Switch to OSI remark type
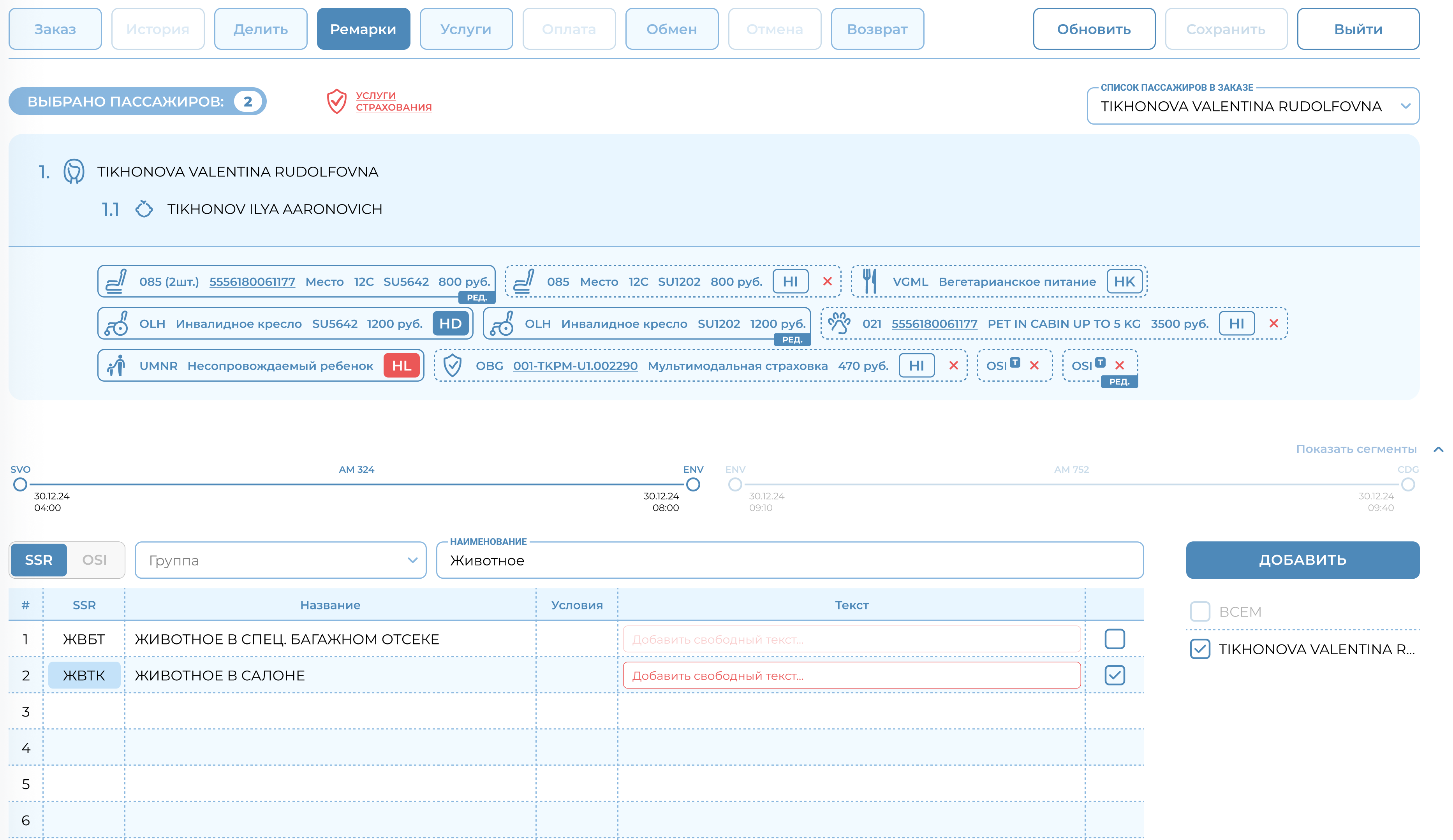The width and height of the screenshot is (1453, 840). pyautogui.click(x=95, y=560)
